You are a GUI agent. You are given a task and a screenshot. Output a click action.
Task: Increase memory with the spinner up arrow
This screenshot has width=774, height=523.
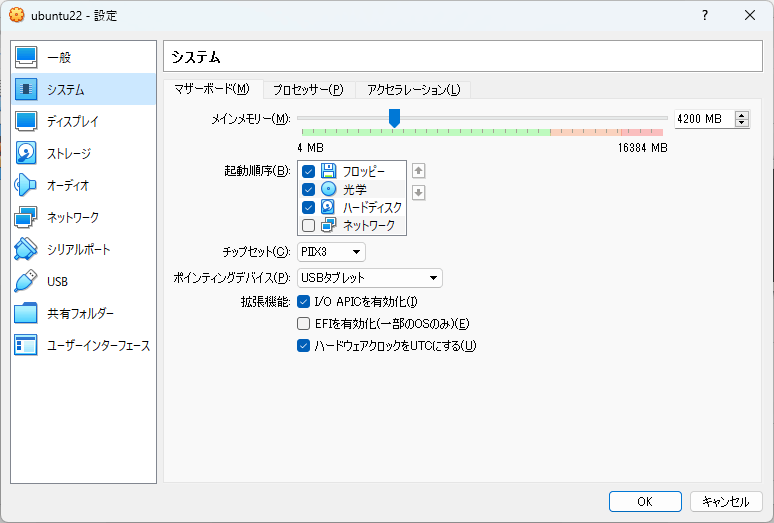741,115
